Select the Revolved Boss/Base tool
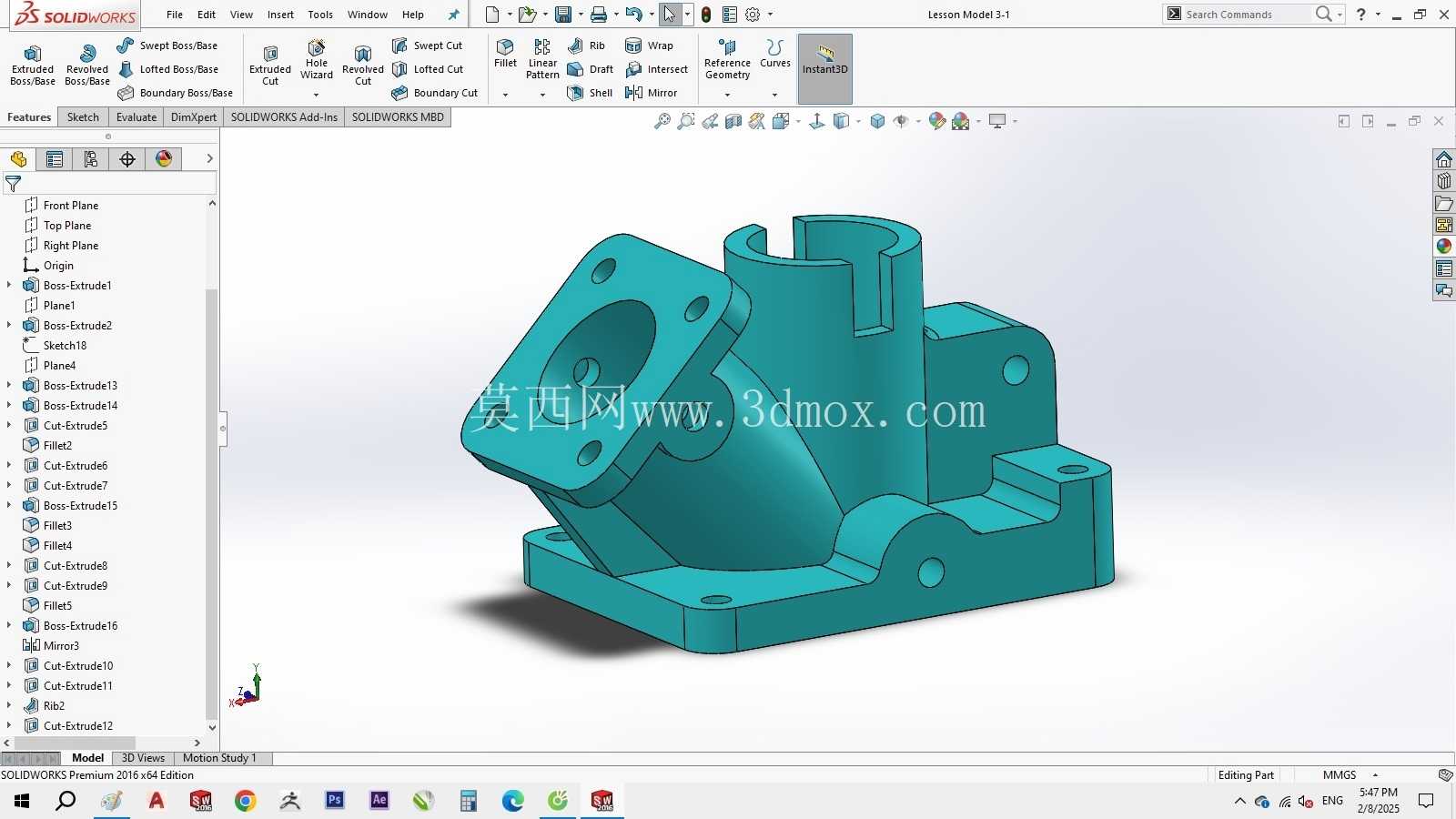Screen dimensions: 1456x819 (87, 66)
